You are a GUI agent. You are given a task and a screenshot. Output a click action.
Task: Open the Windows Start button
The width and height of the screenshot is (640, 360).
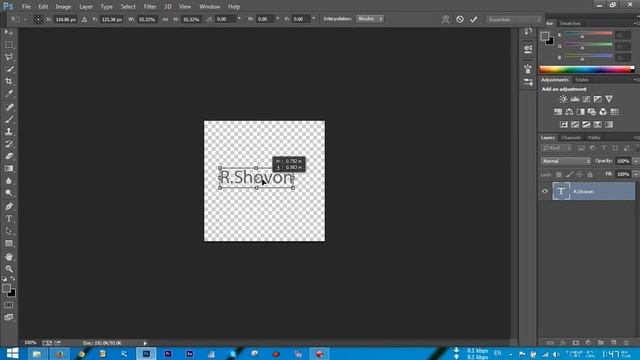coord(12,353)
